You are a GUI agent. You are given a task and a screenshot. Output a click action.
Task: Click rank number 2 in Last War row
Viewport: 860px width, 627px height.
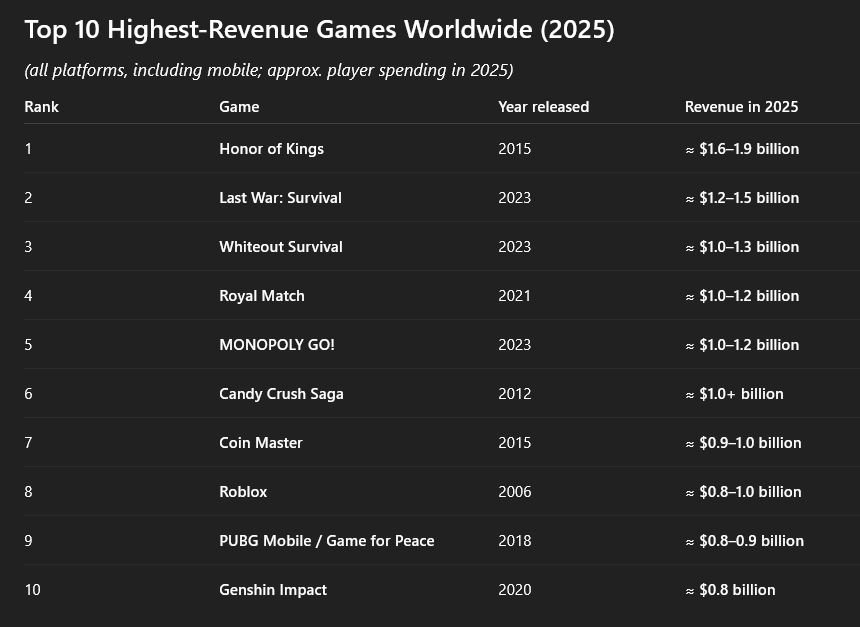point(29,198)
